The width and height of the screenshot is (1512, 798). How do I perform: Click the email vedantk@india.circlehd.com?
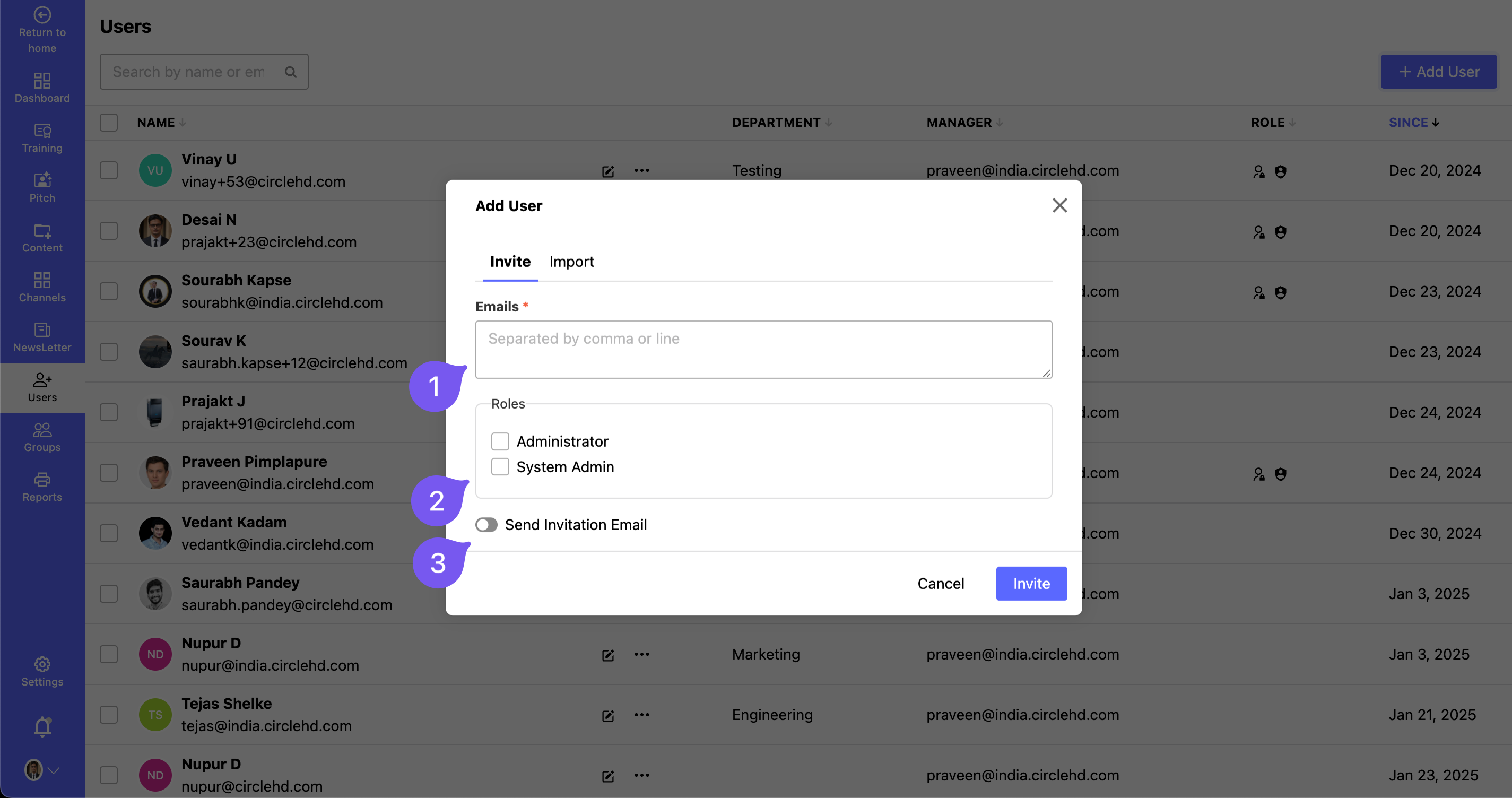[277, 544]
